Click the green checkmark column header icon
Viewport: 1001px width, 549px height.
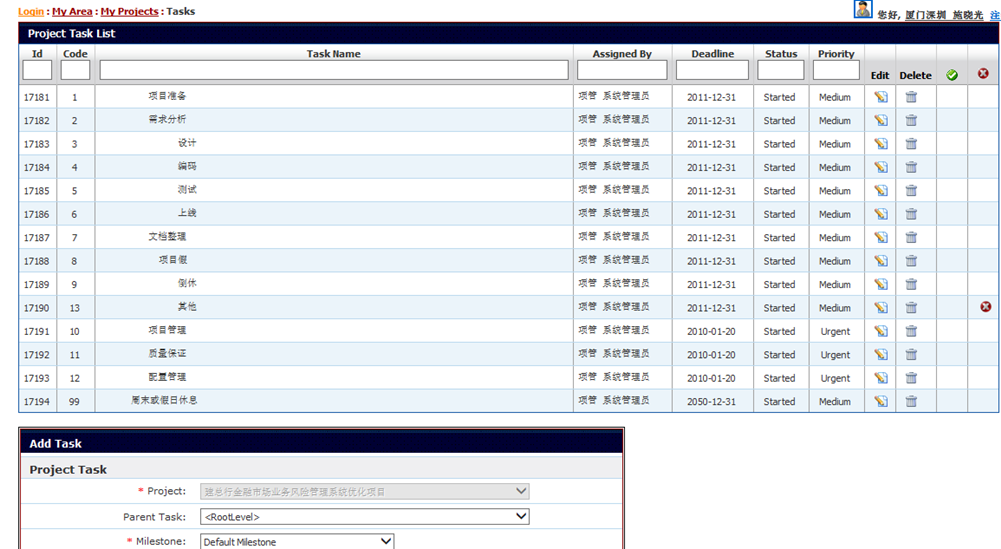pos(952,74)
